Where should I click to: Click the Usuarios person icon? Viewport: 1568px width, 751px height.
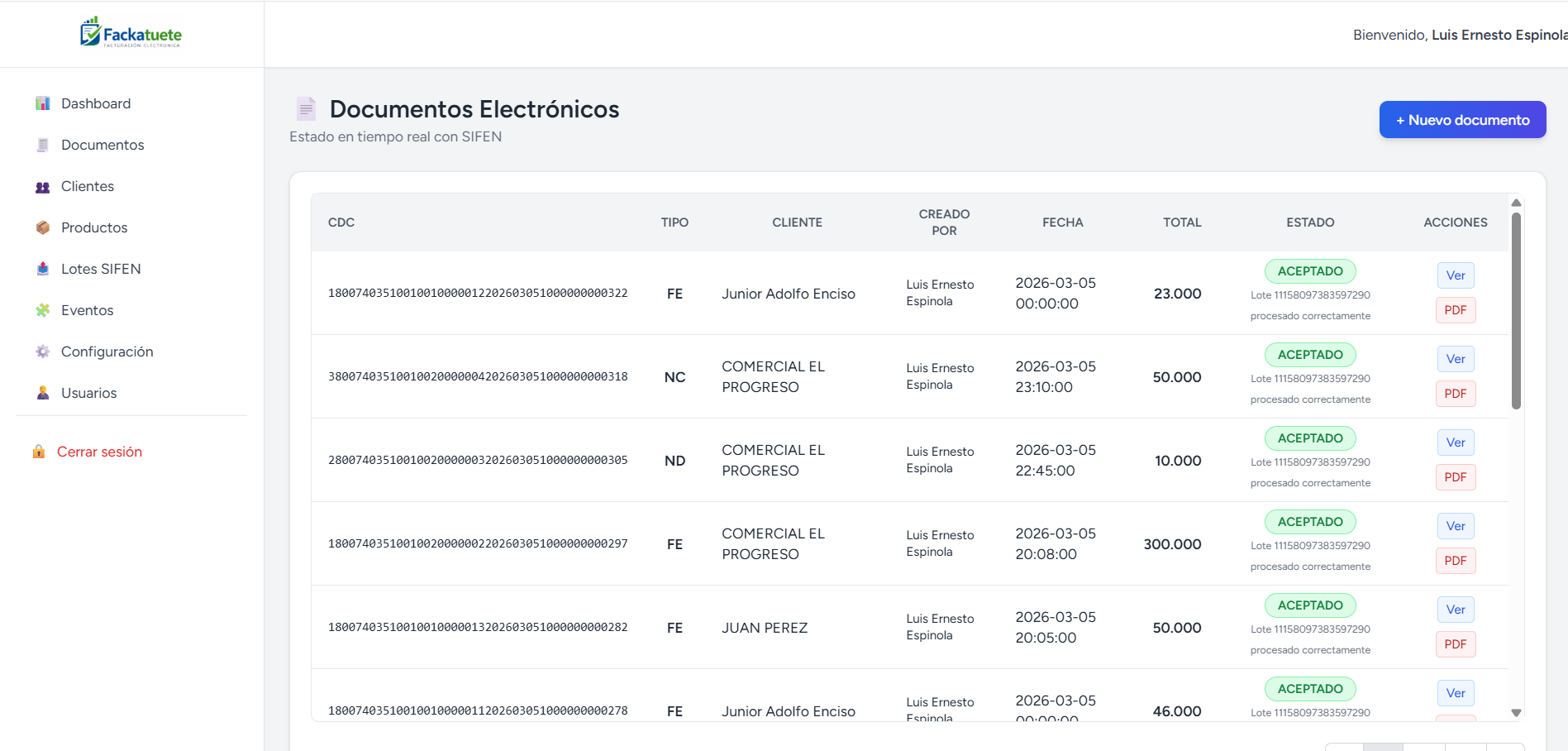click(43, 393)
